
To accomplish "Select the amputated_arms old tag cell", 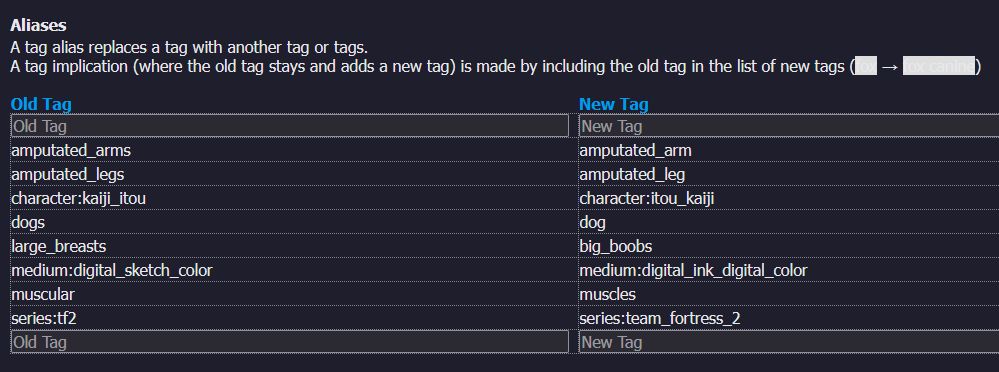I will 294,150.
